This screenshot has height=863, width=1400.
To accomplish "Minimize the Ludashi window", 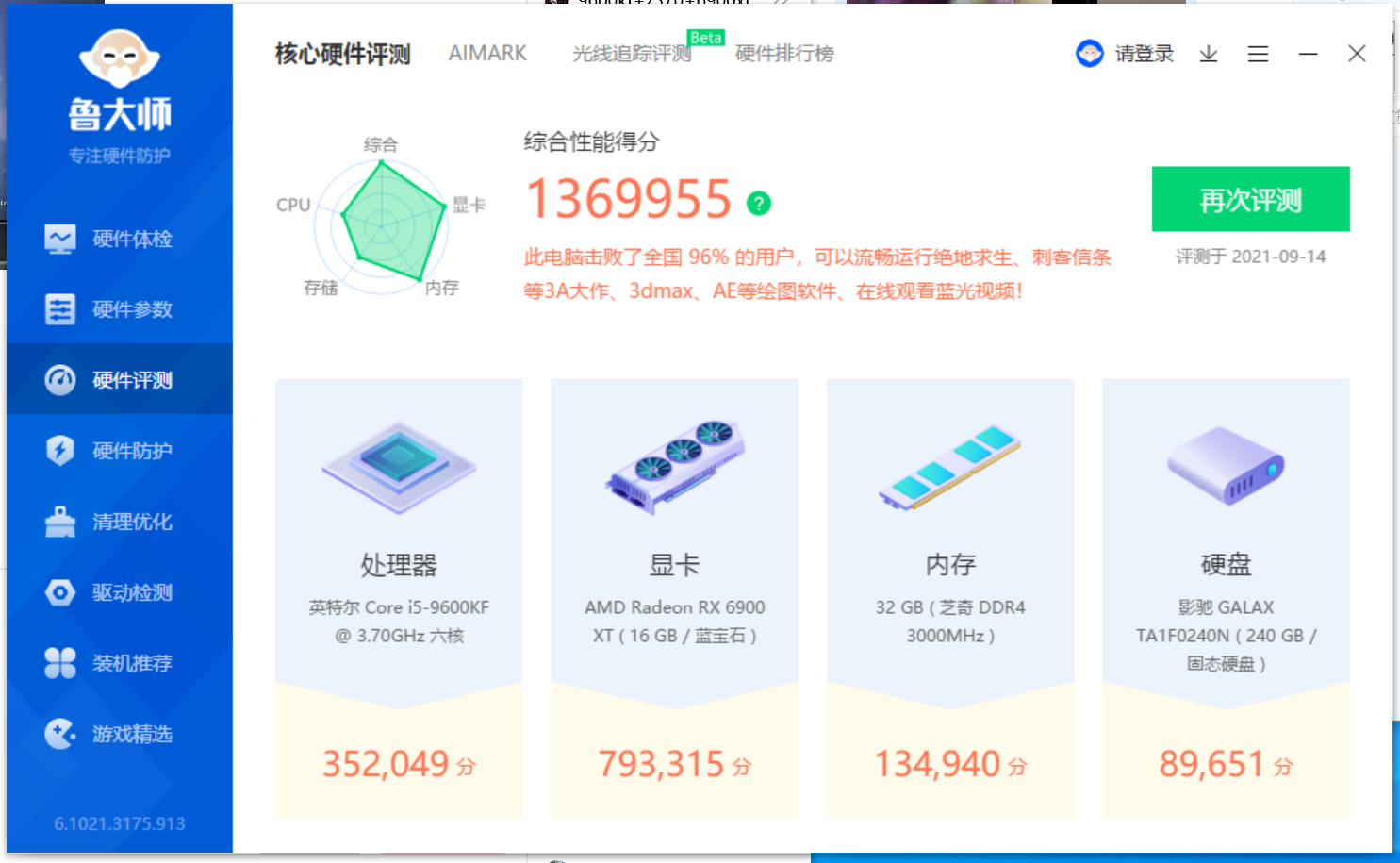I will [1308, 54].
